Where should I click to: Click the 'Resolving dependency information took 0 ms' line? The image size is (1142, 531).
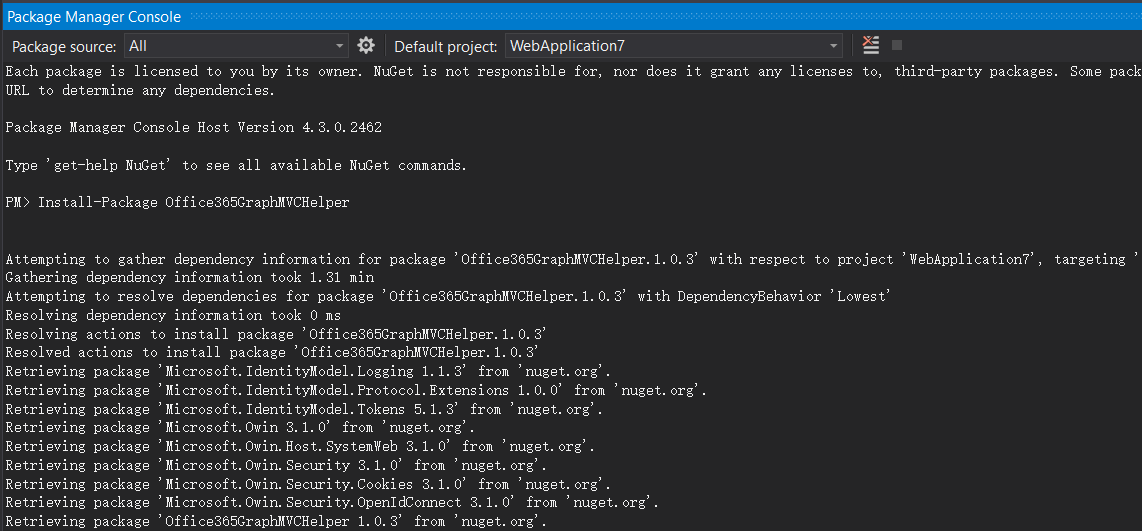tap(172, 315)
